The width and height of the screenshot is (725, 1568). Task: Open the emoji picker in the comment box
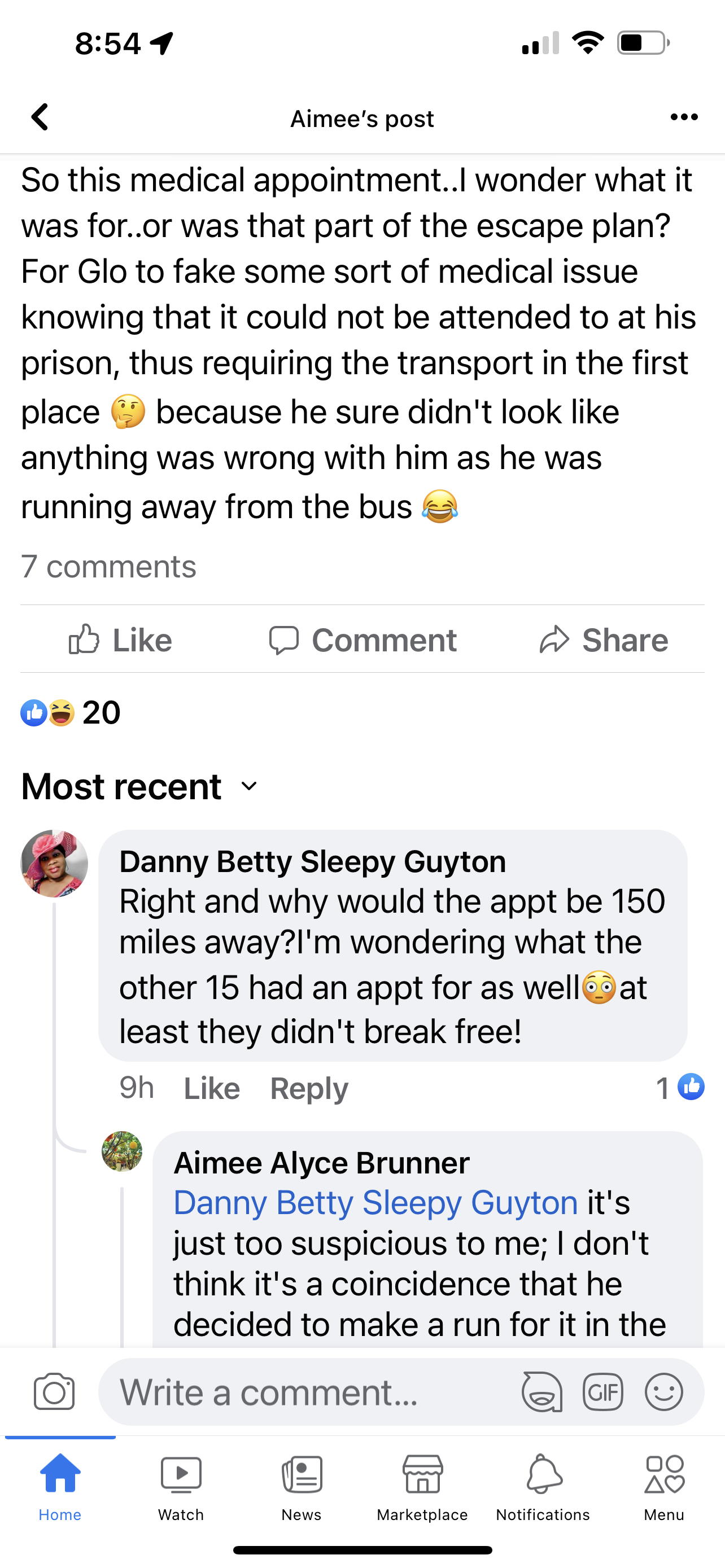pyautogui.click(x=663, y=1391)
